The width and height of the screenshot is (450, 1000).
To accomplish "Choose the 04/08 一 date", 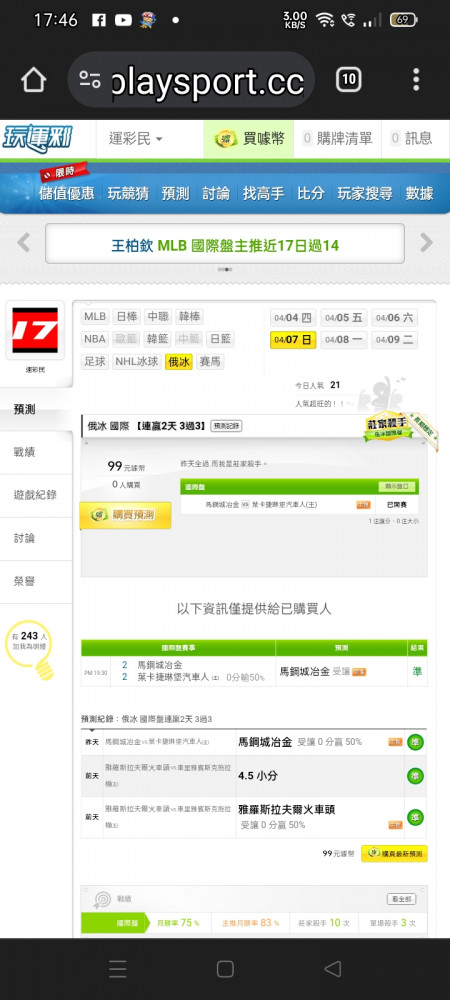I will pyautogui.click(x=344, y=340).
